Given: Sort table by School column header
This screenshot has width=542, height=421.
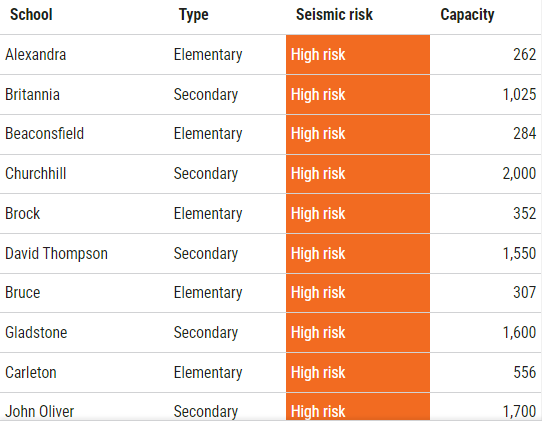Looking at the screenshot, I should coord(31,15).
